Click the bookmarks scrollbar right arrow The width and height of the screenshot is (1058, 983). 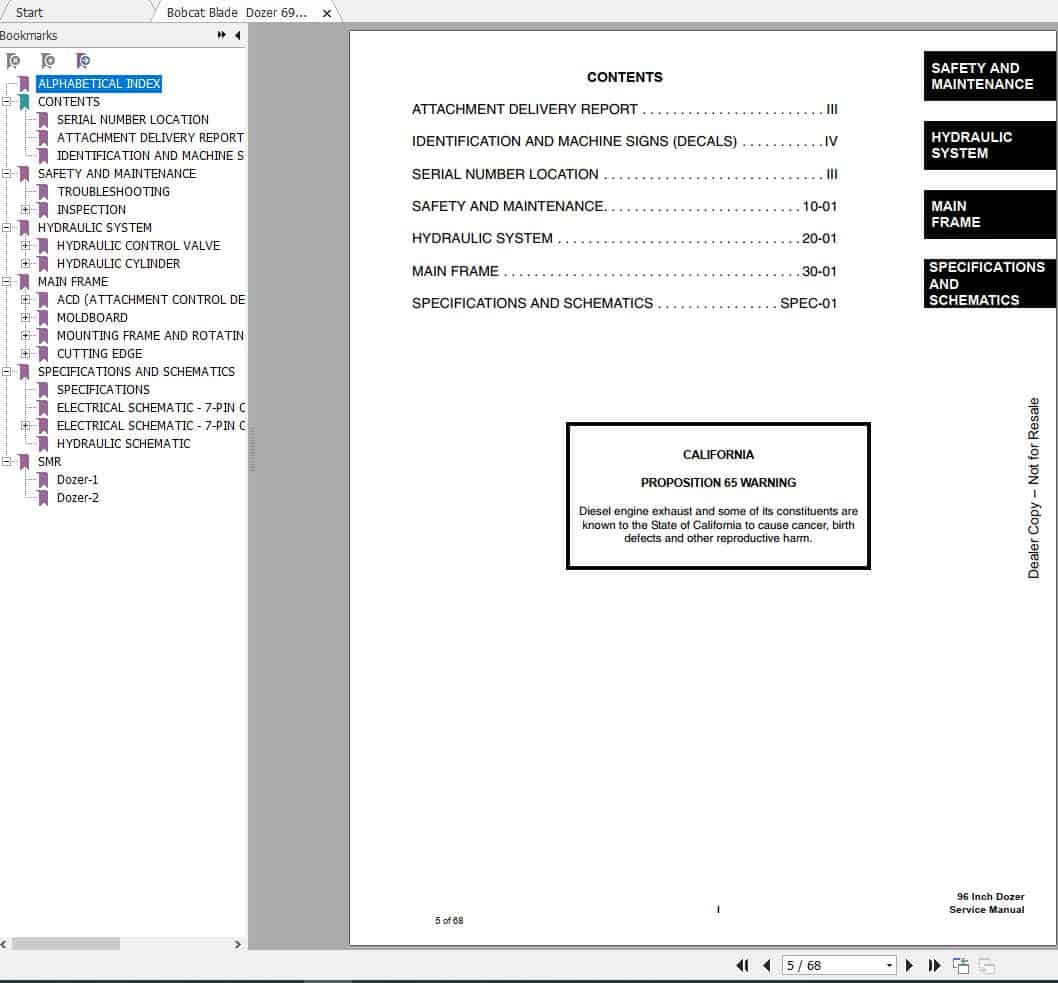[238, 944]
